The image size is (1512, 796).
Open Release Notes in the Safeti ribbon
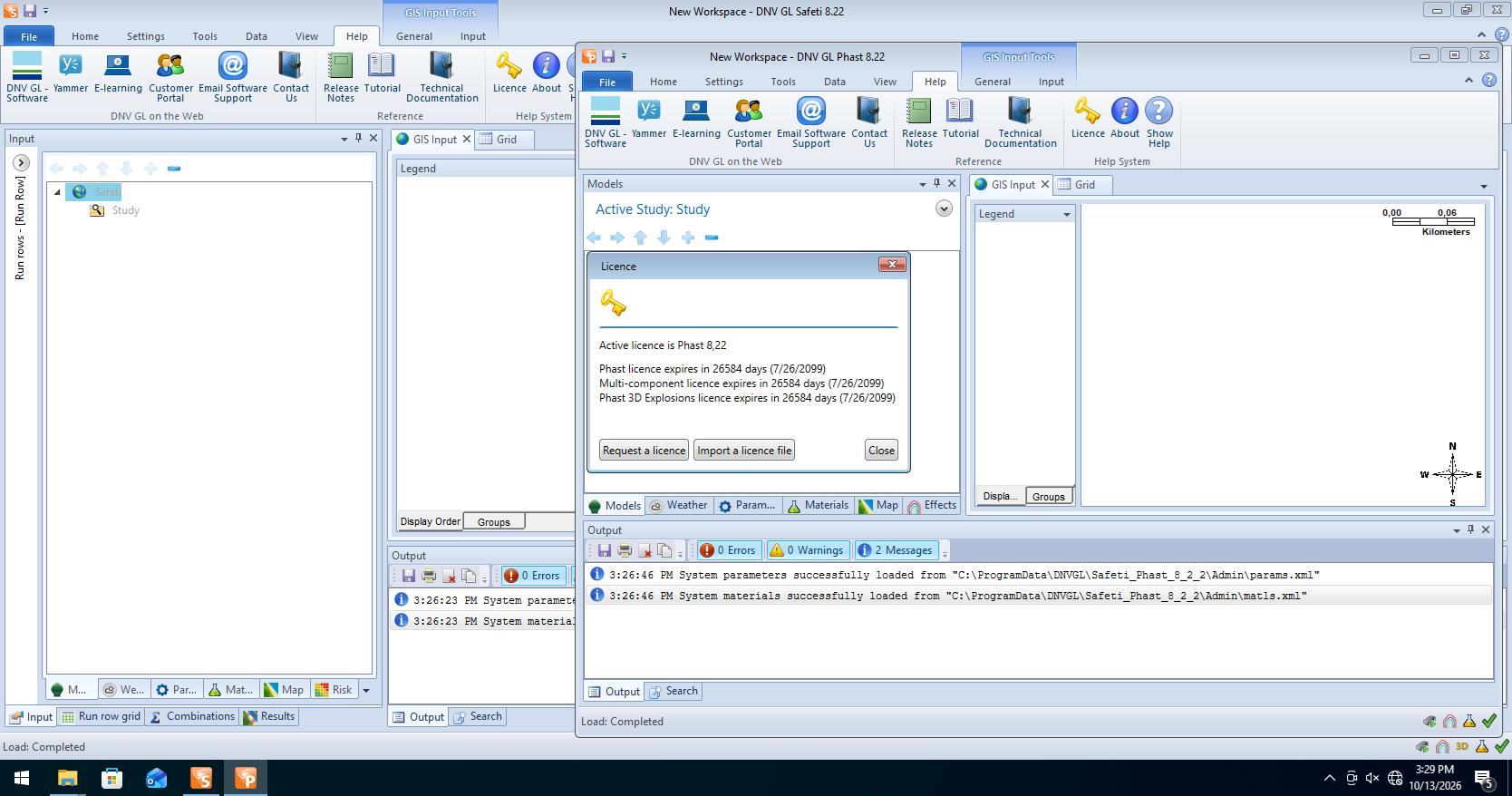341,77
